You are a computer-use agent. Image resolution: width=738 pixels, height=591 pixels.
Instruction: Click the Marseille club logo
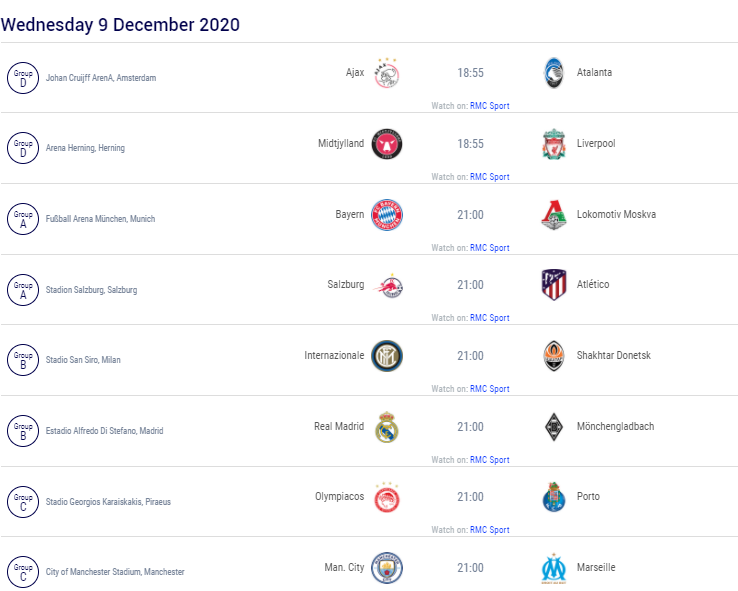[554, 568]
